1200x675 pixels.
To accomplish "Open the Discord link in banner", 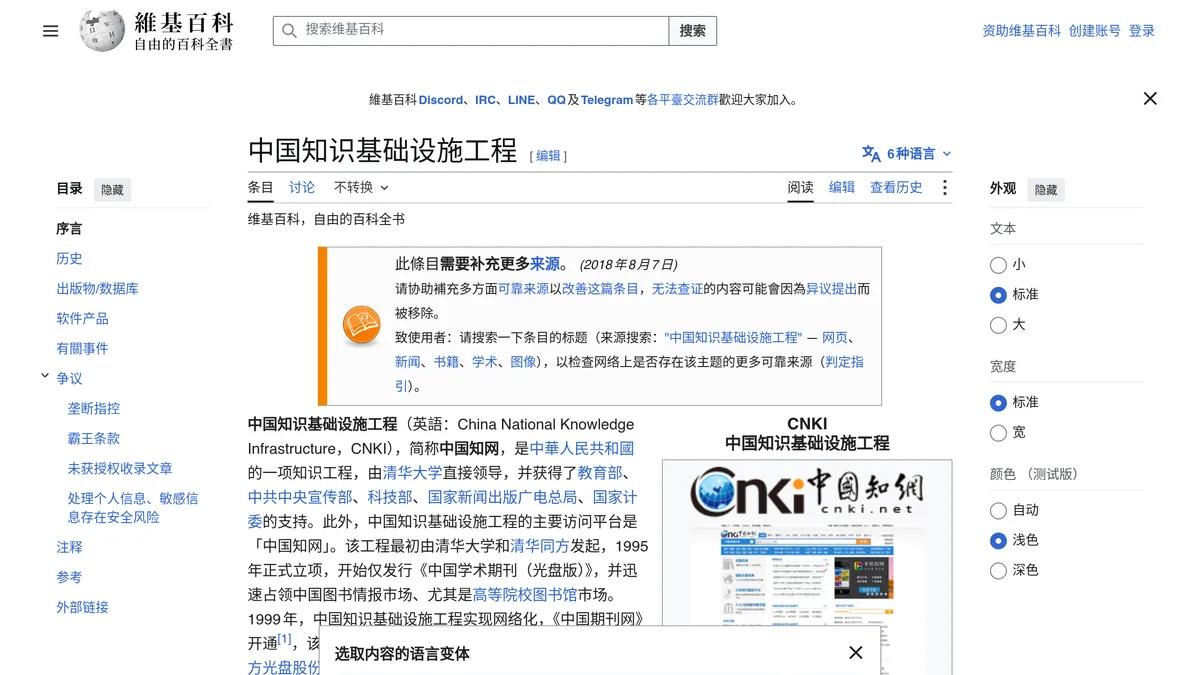I will click(441, 100).
